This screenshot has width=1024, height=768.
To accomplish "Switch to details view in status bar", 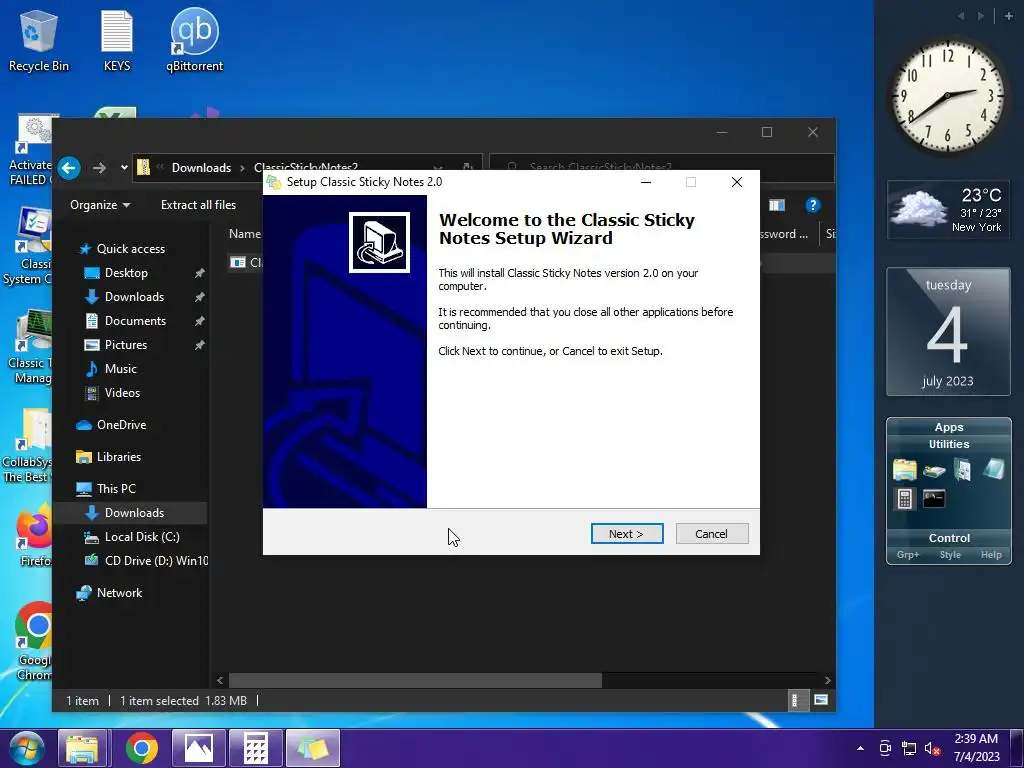I will (797, 700).
